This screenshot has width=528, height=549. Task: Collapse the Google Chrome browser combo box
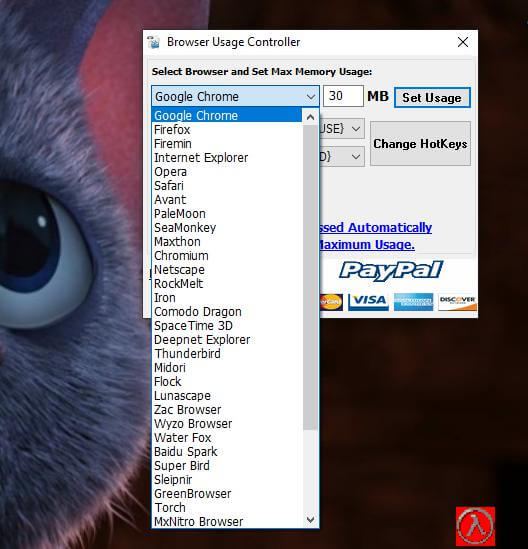235,96
